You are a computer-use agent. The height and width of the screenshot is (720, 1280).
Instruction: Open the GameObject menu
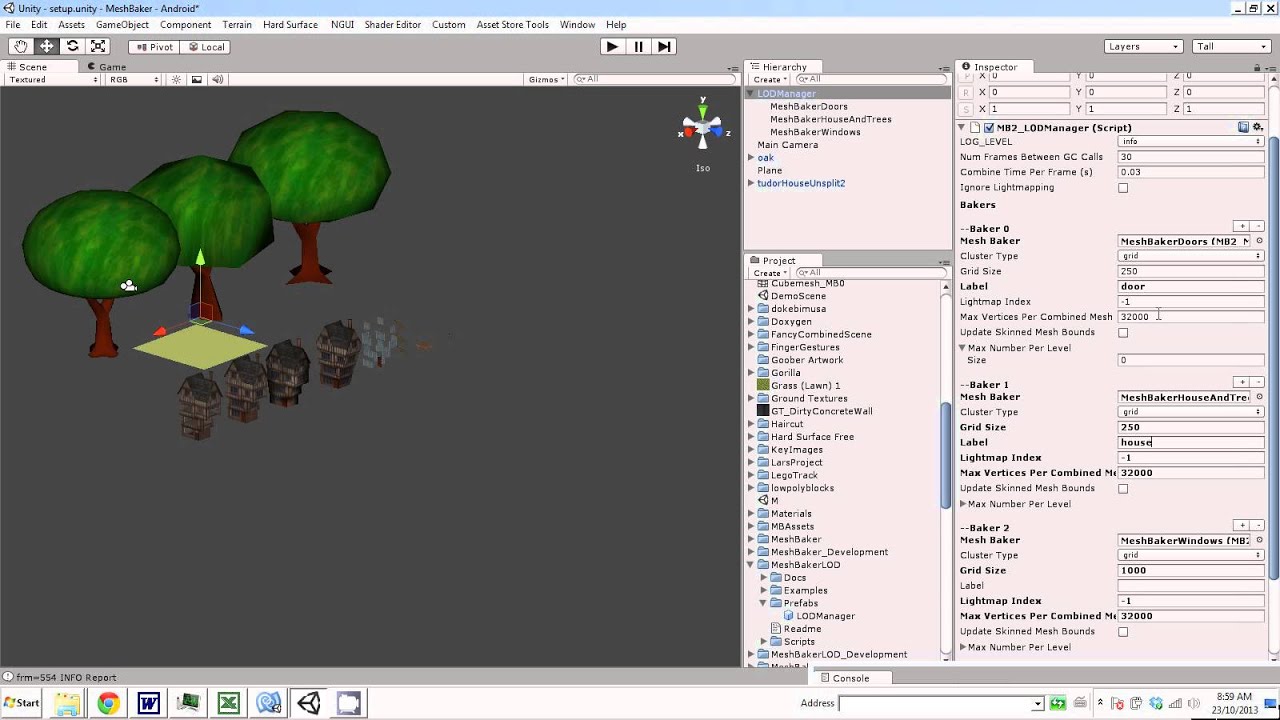coord(122,24)
